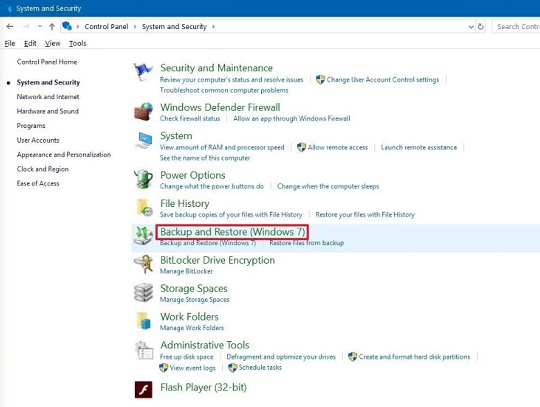Click Change what the power buttons do
Viewport: 540px width, 407px height.
(x=212, y=186)
